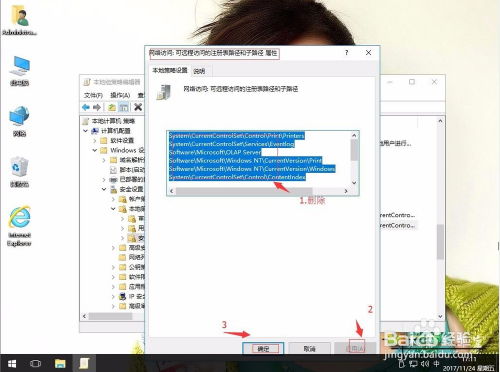
Task: Switch to the 说明 tab
Action: (x=199, y=71)
